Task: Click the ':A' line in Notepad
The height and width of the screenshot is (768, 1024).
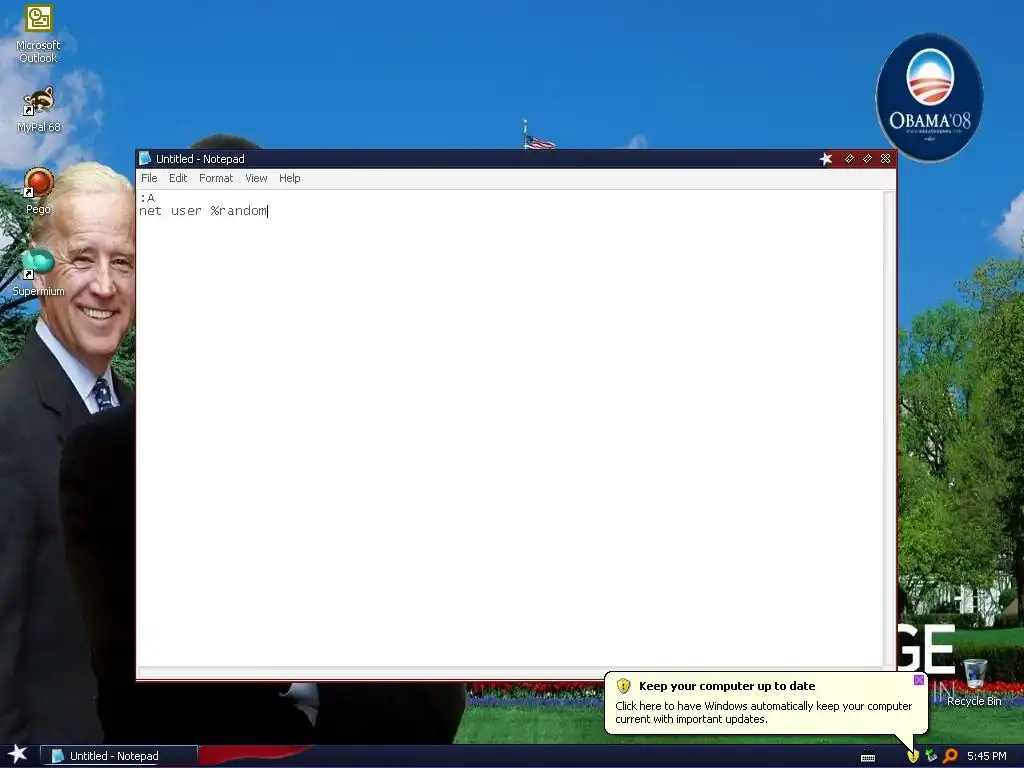Action: (147, 198)
